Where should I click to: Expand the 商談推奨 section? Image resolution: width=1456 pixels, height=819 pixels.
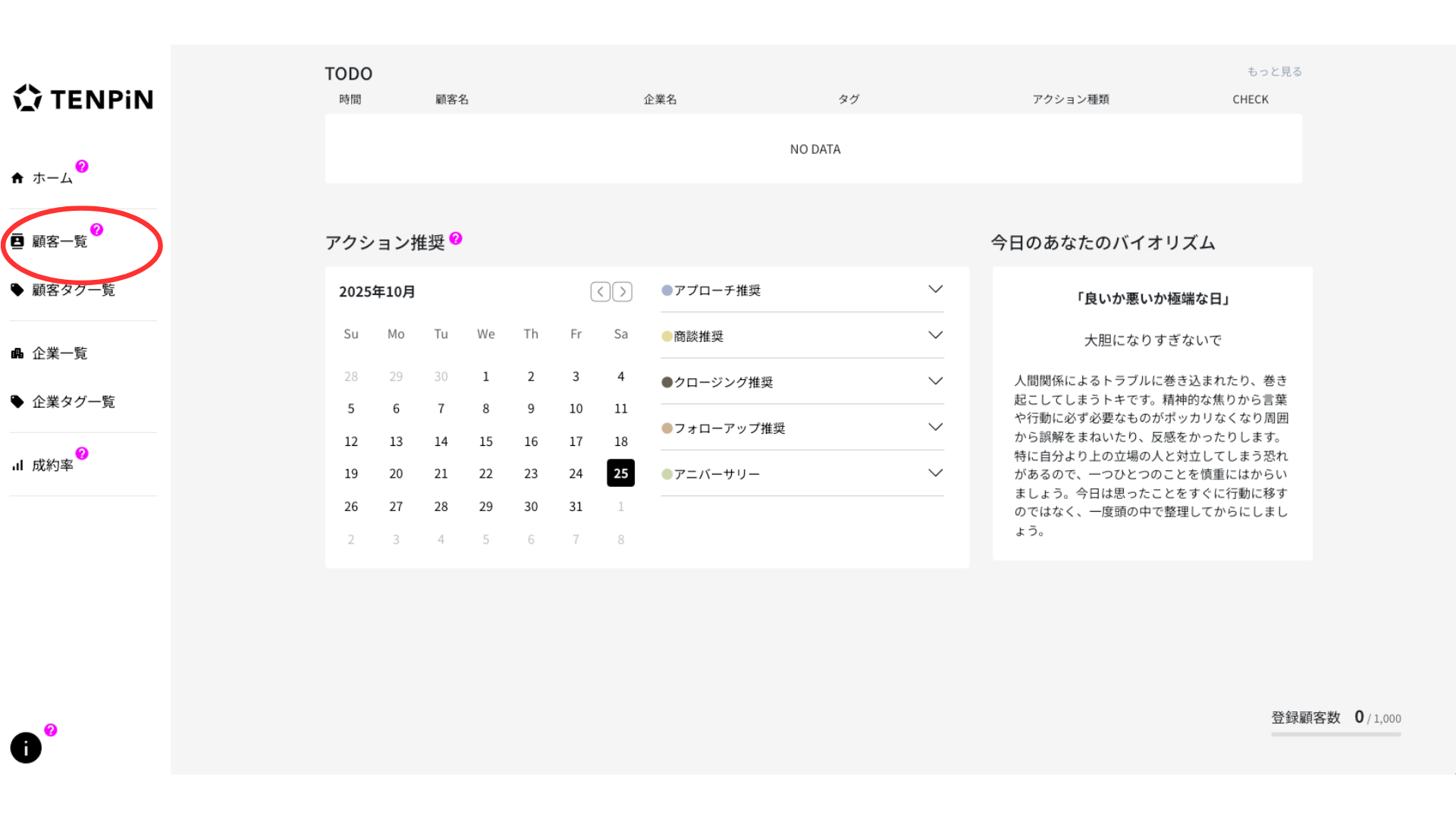pyautogui.click(x=935, y=335)
